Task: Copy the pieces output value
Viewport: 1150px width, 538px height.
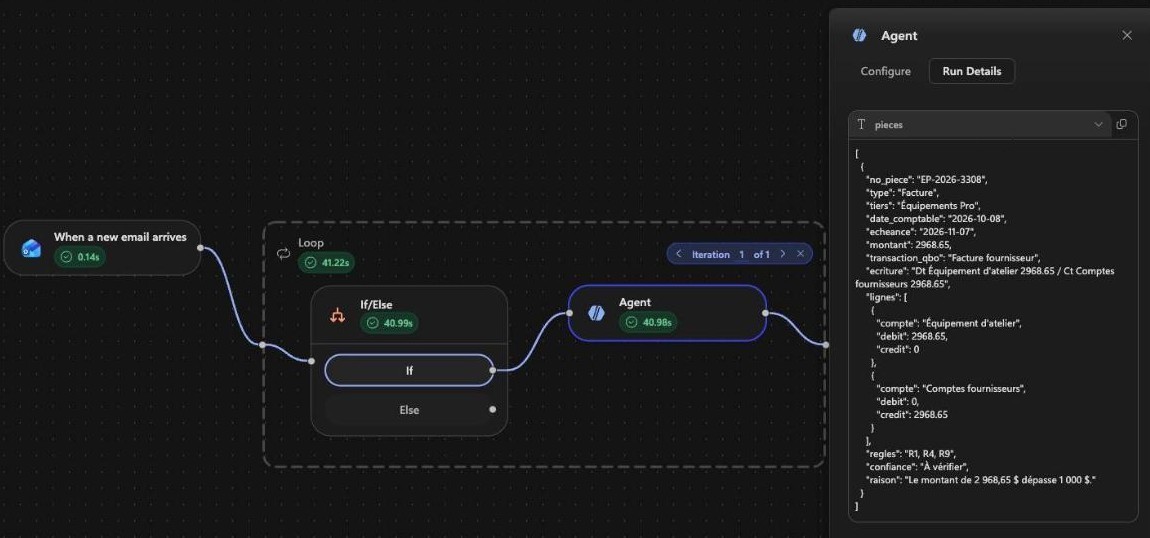Action: [1121, 124]
